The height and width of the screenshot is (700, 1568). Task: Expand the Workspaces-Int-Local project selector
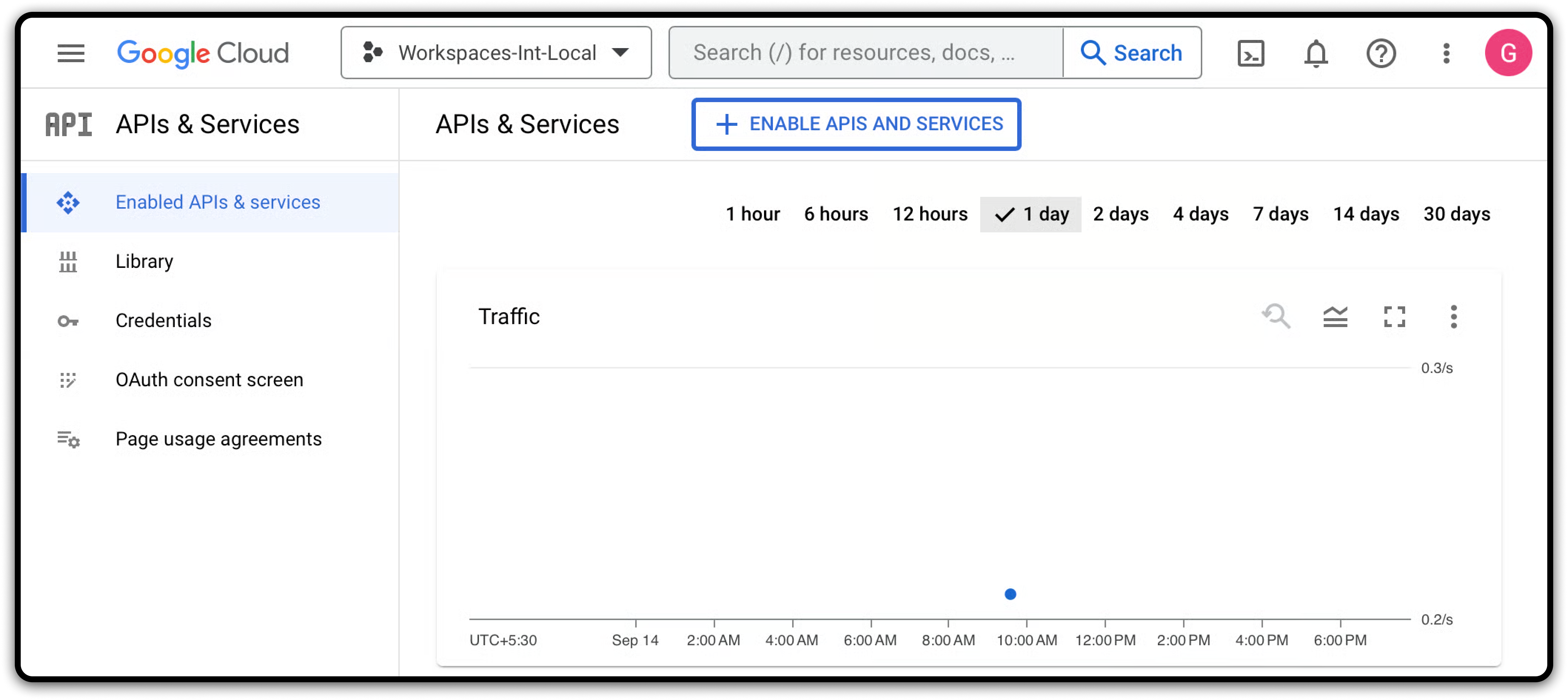click(x=496, y=53)
